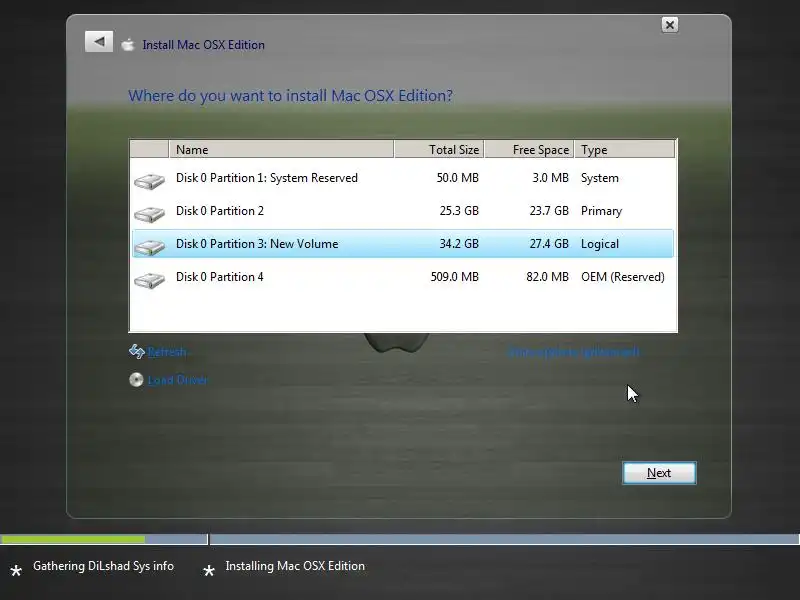Click the OEM (Reserved) type cell
This screenshot has width=800, height=600.
point(622,277)
